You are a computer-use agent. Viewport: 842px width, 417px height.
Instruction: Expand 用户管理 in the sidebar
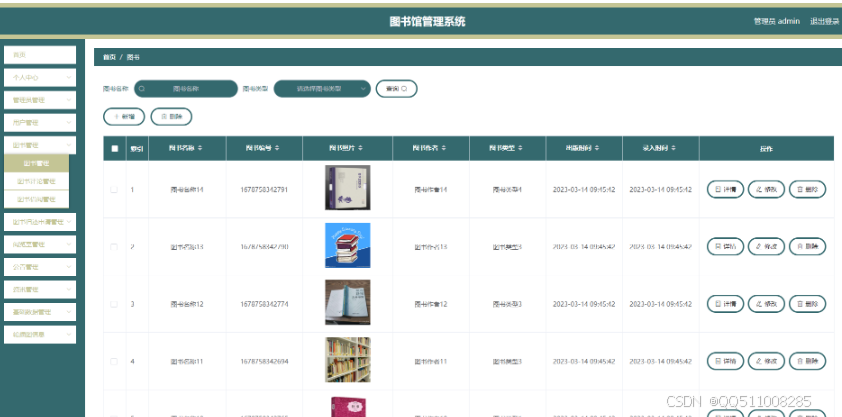coord(40,122)
